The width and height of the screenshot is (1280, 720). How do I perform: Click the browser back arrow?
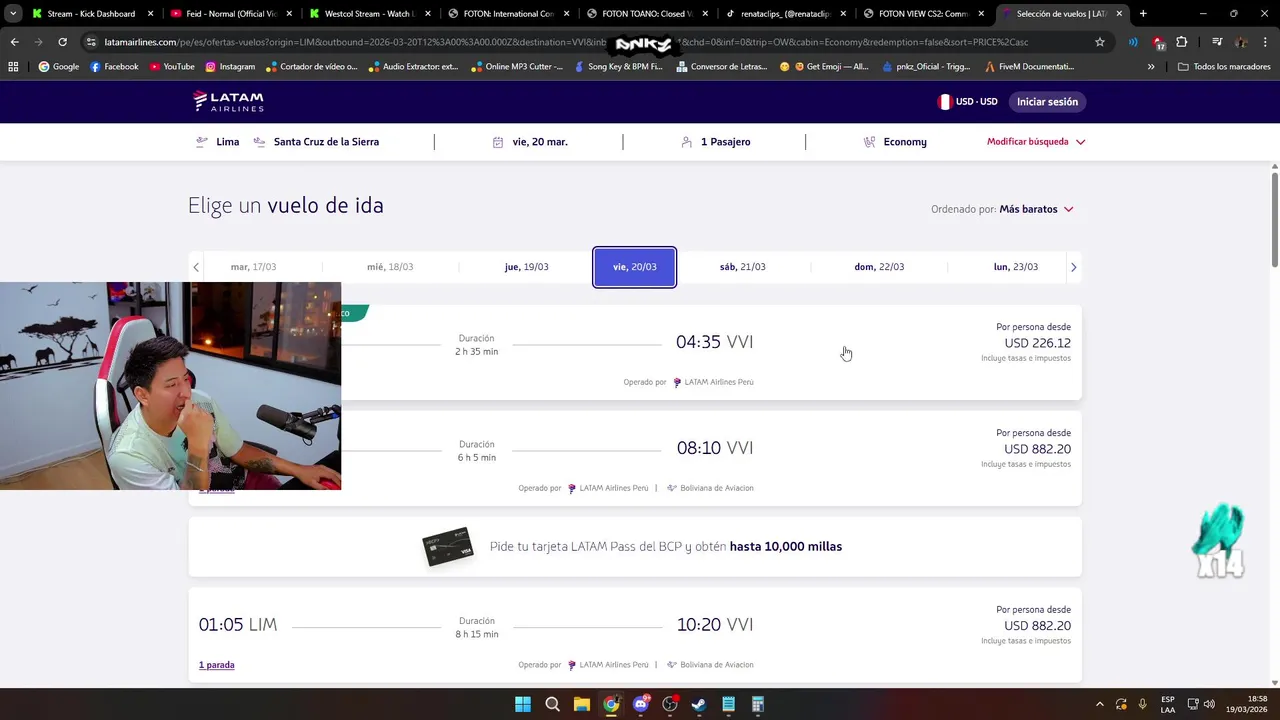14,42
